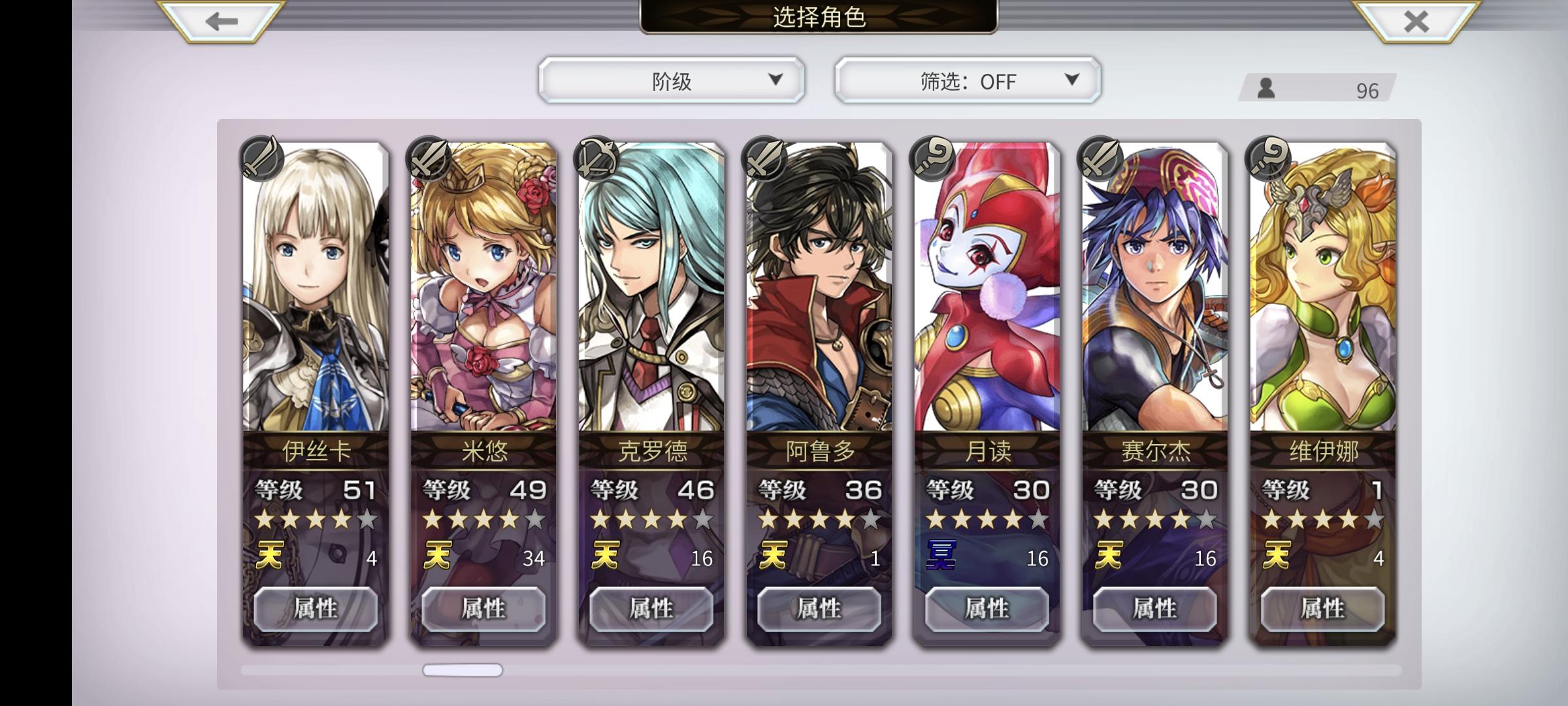The image size is (1568, 706).
Task: Click 克罗德's bow weapon icon
Action: (596, 158)
